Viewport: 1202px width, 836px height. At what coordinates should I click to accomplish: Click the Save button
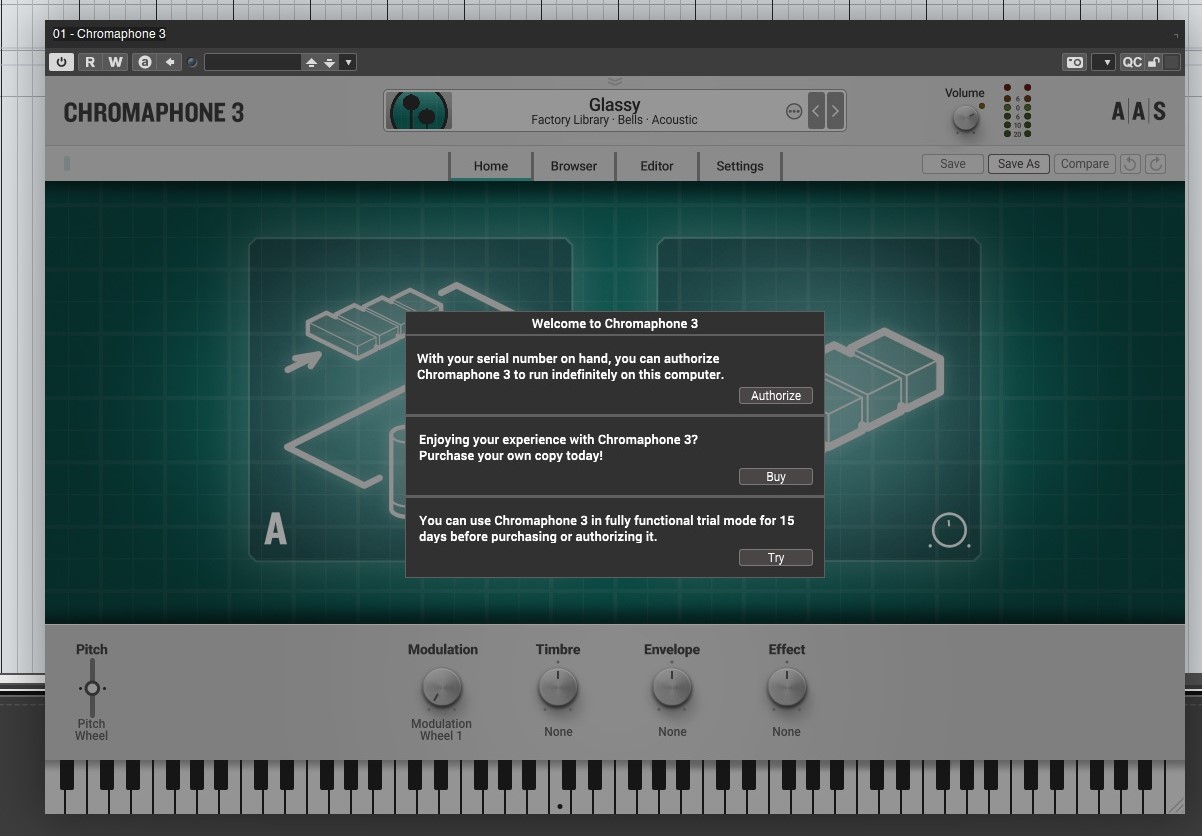click(x=953, y=164)
